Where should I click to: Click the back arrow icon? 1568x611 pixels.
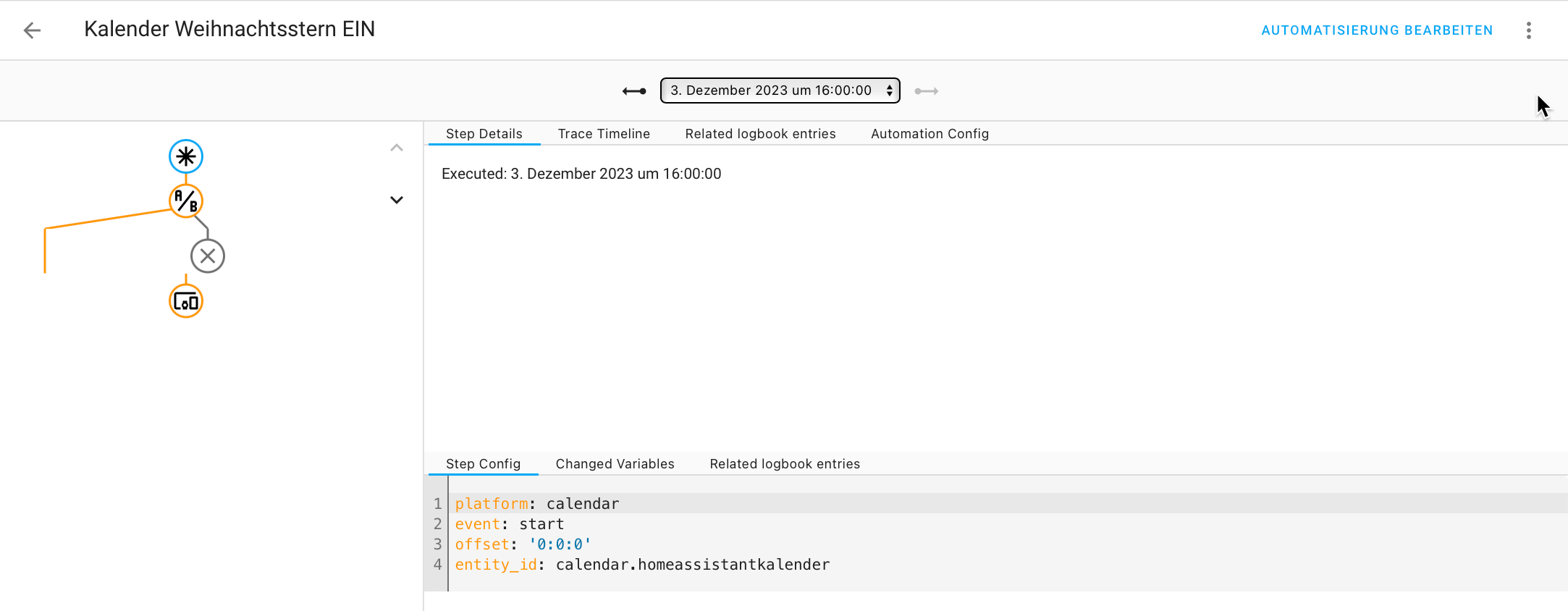32,30
